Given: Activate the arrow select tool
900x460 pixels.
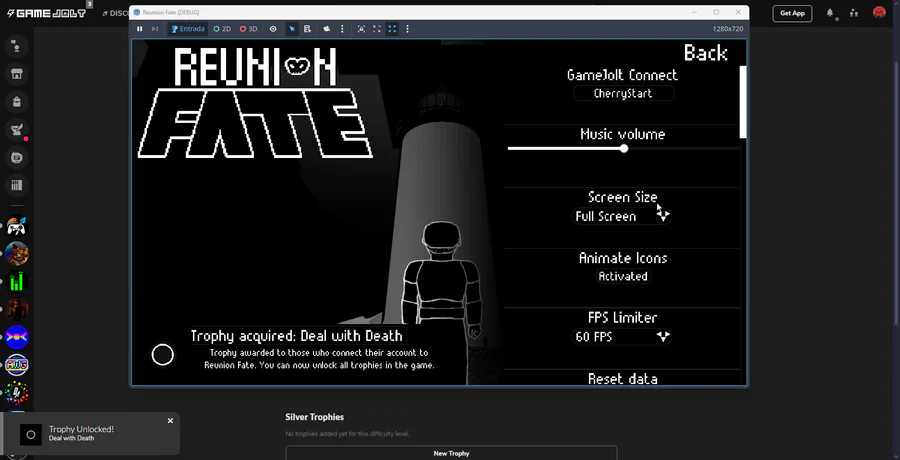Looking at the screenshot, I should 292,29.
